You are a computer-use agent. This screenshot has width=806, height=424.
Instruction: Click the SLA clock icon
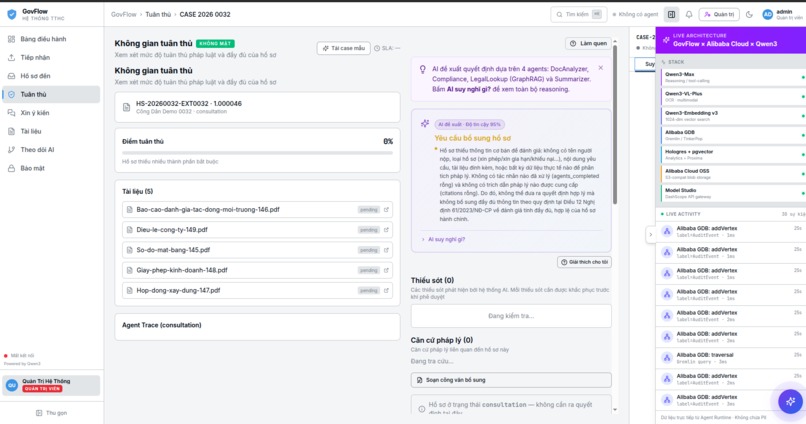pyautogui.click(x=377, y=48)
